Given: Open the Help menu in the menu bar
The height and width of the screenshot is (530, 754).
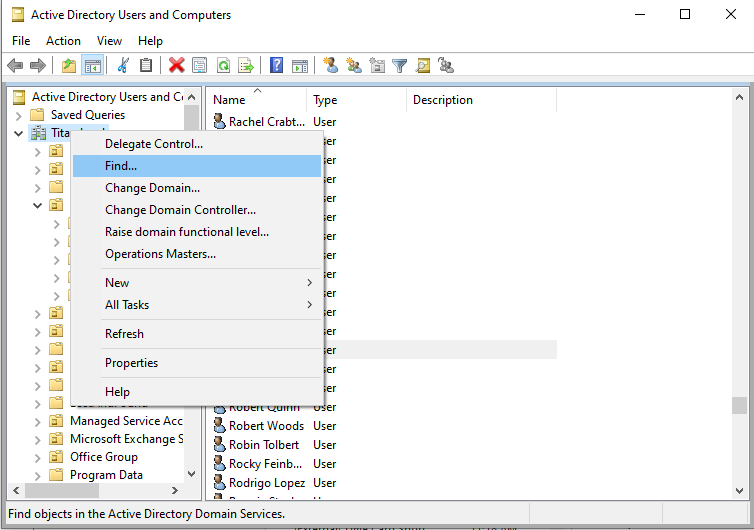Looking at the screenshot, I should point(150,41).
